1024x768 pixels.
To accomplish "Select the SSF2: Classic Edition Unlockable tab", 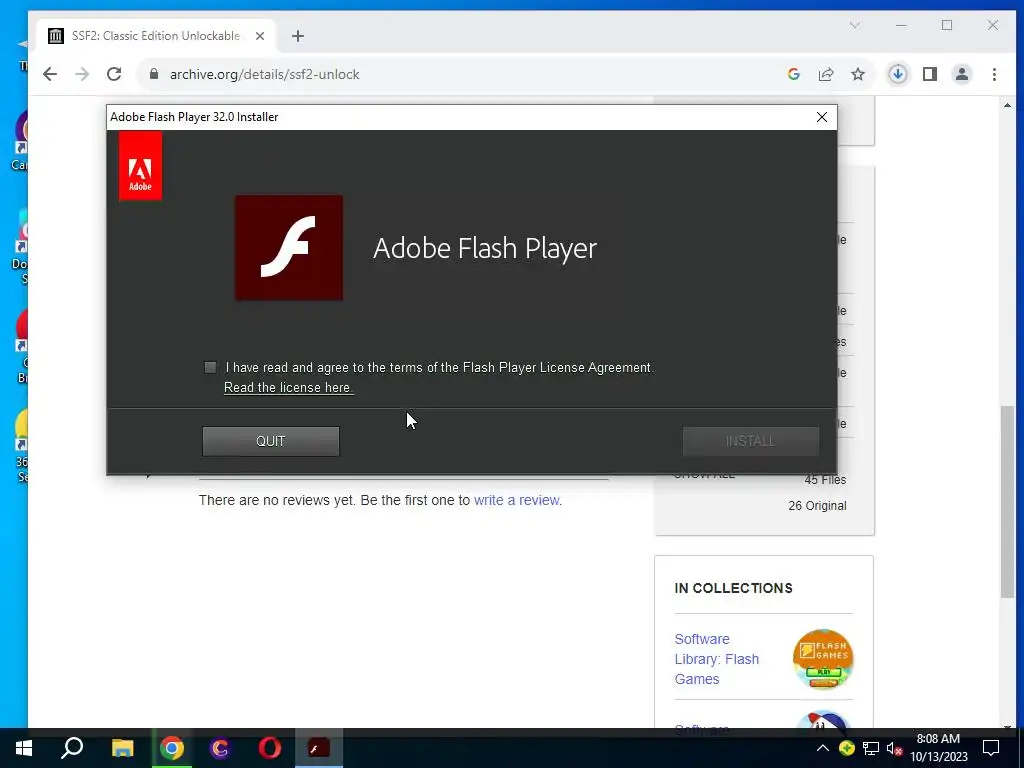I will click(155, 36).
